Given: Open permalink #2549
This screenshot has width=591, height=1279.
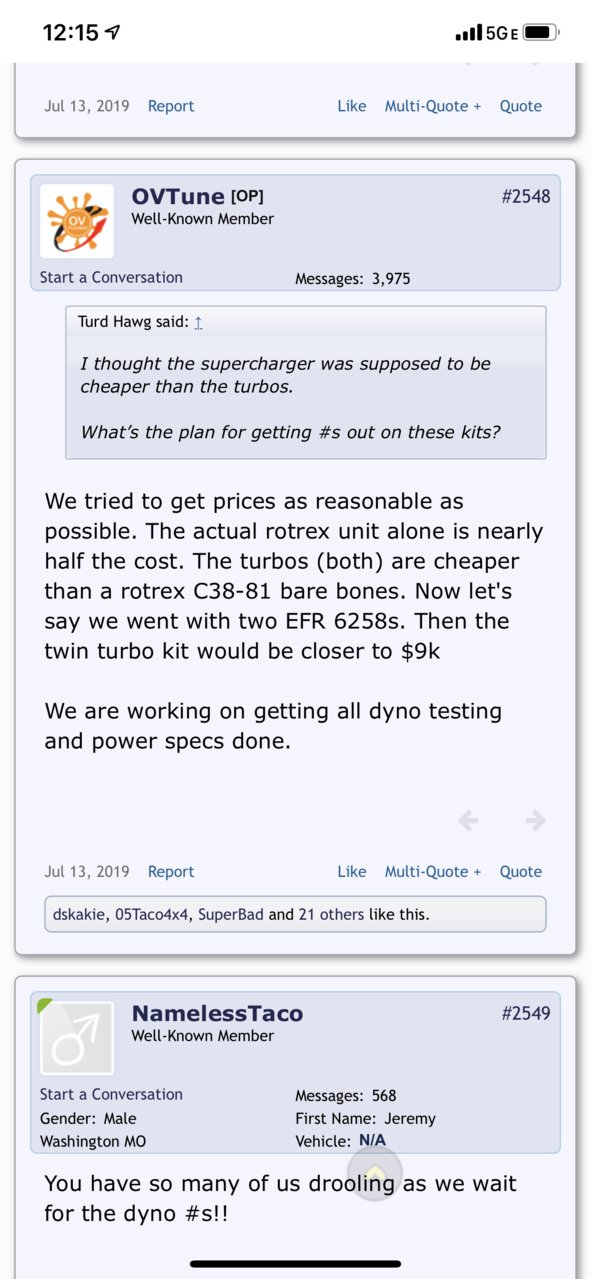Looking at the screenshot, I should click(x=526, y=1013).
